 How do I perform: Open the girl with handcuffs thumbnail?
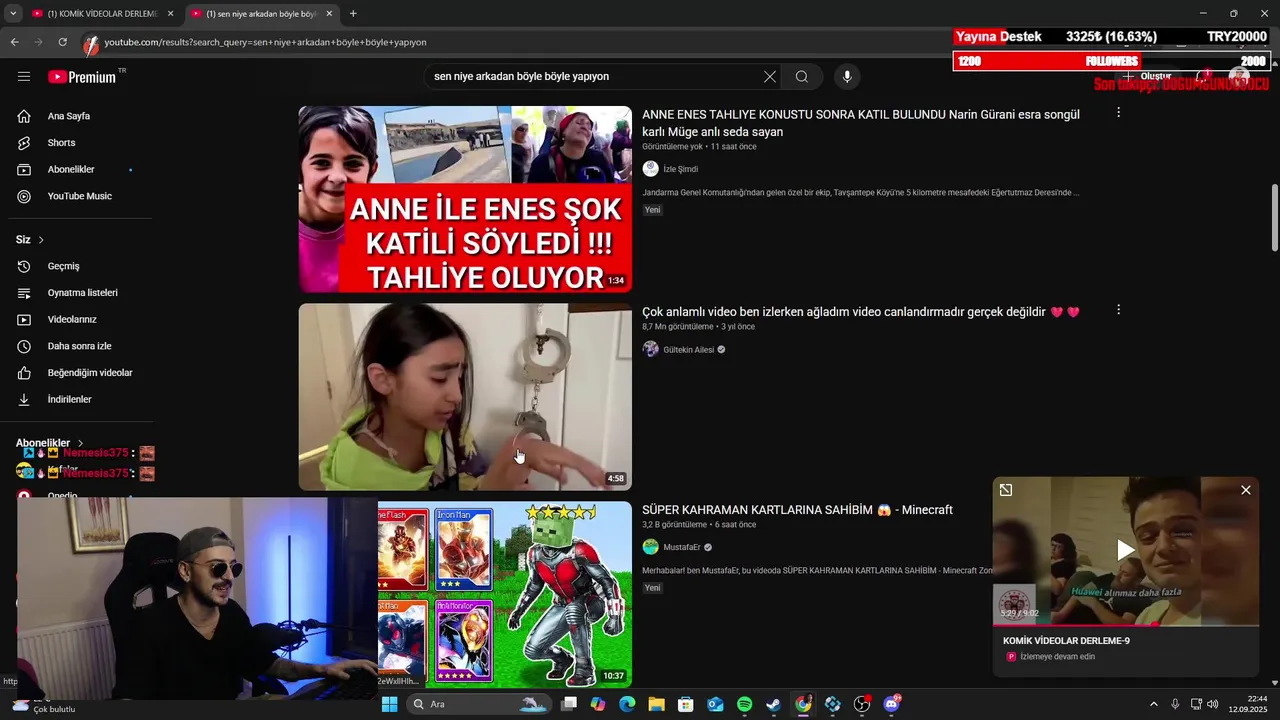pyautogui.click(x=465, y=397)
